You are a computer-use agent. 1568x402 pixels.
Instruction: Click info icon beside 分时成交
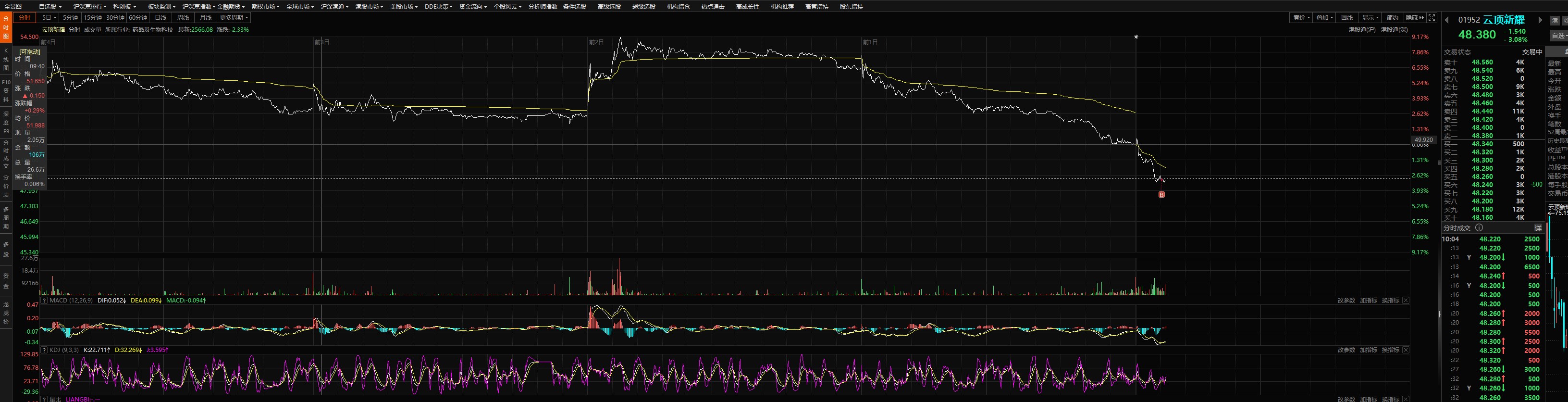click(1479, 228)
